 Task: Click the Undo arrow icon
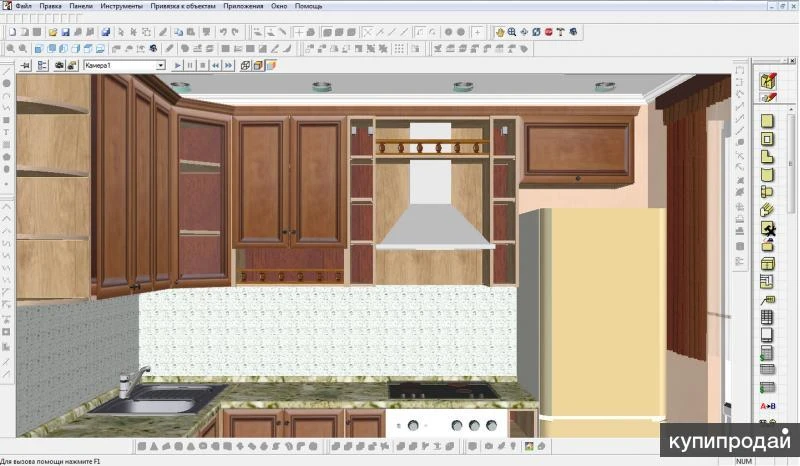pos(222,32)
